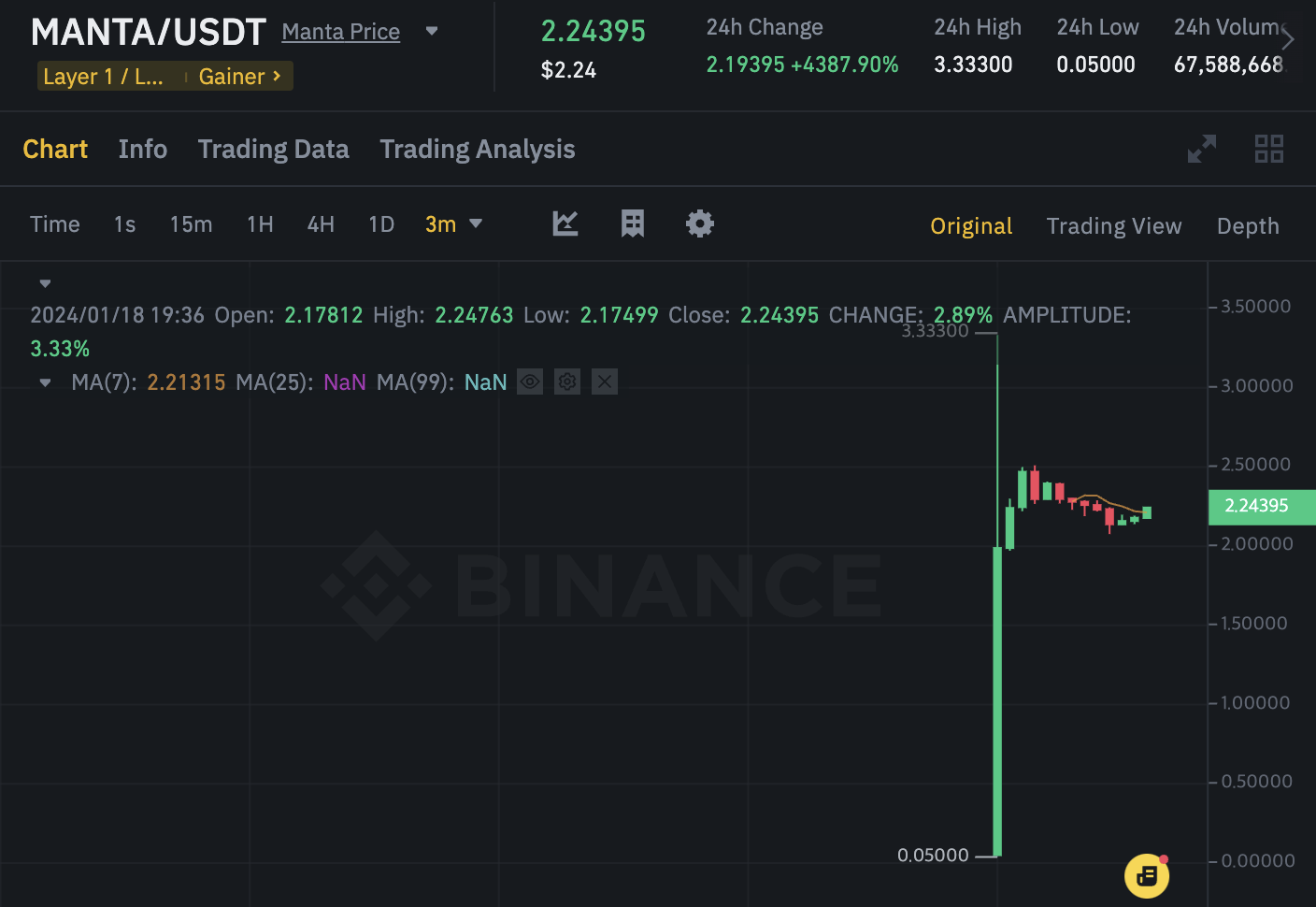The height and width of the screenshot is (907, 1316).
Task: Open chart settings gear icon
Action: pos(700,223)
